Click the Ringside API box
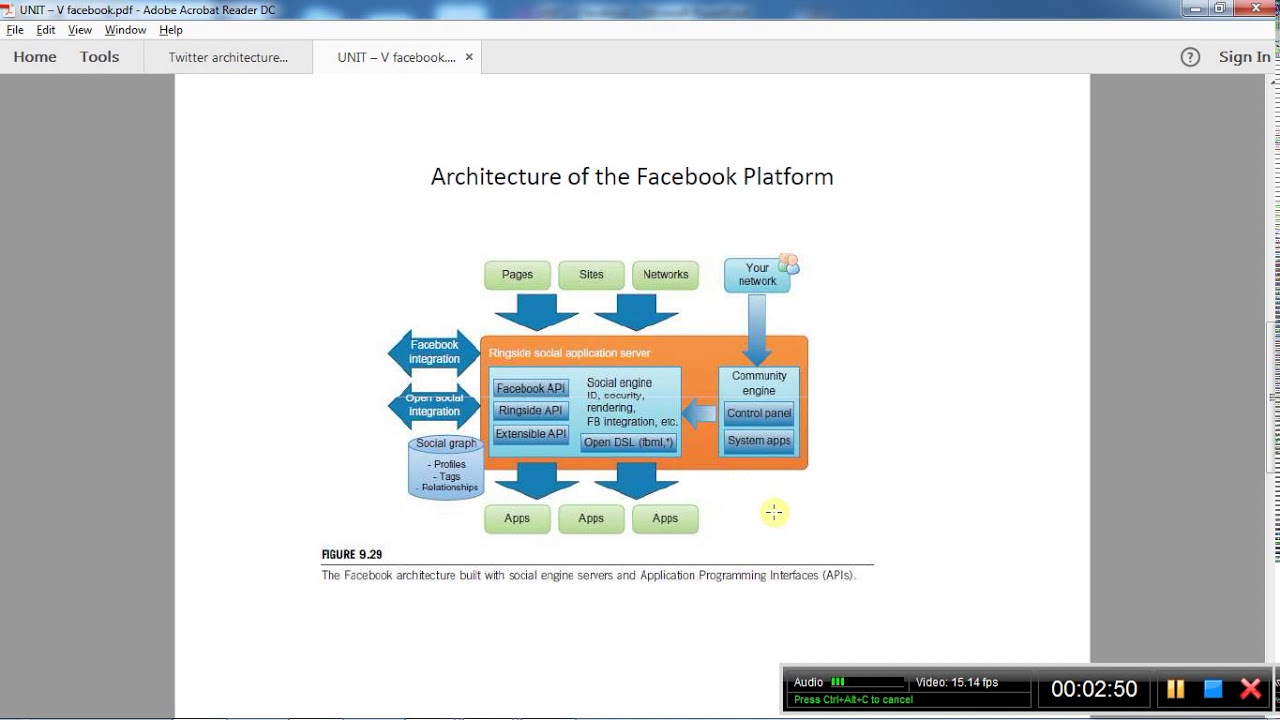Viewport: 1280px width, 720px height. (x=530, y=411)
